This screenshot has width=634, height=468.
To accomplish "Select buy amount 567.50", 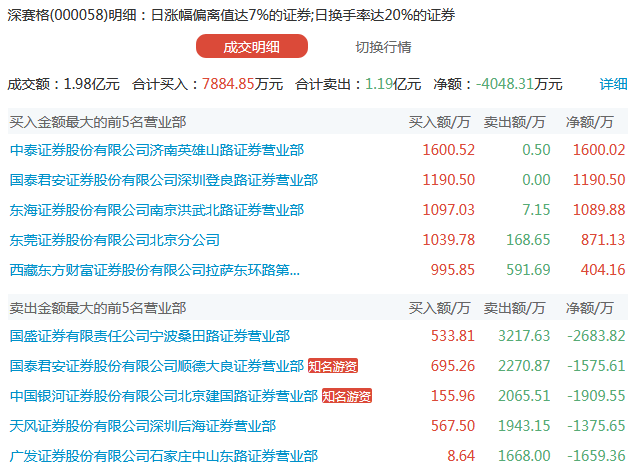I will coord(452,426).
